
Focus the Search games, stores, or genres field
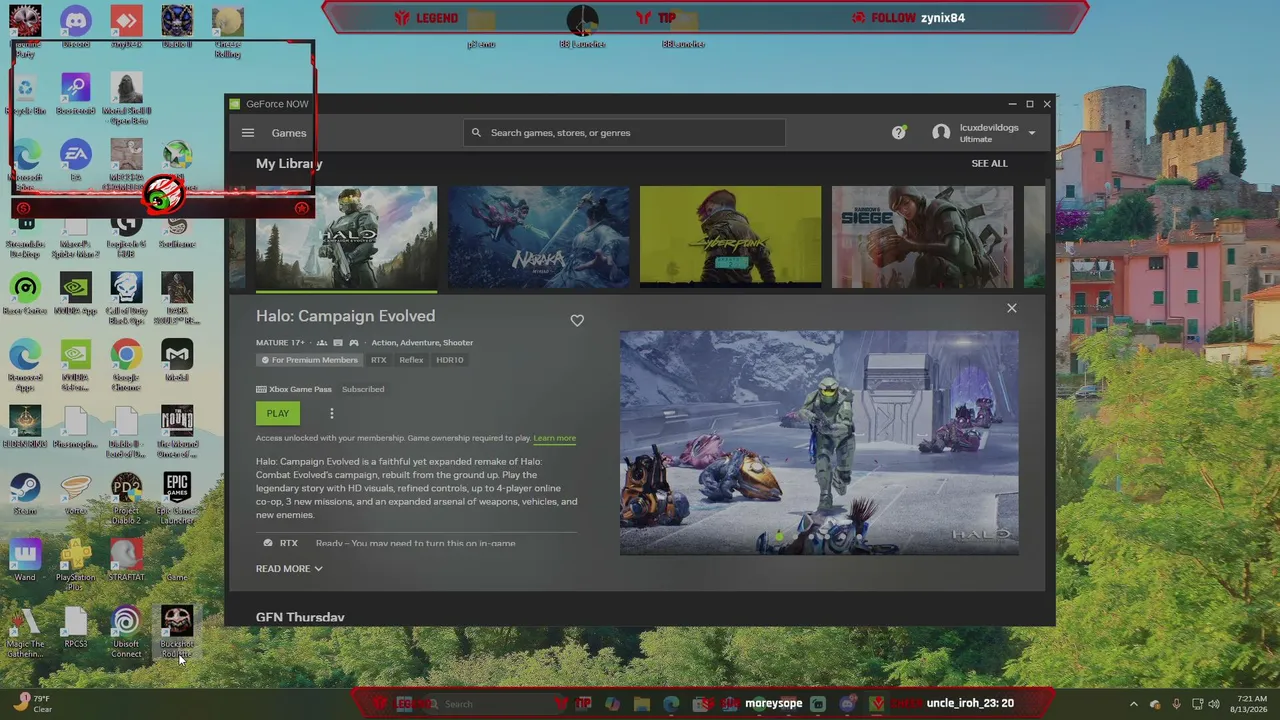(x=624, y=133)
